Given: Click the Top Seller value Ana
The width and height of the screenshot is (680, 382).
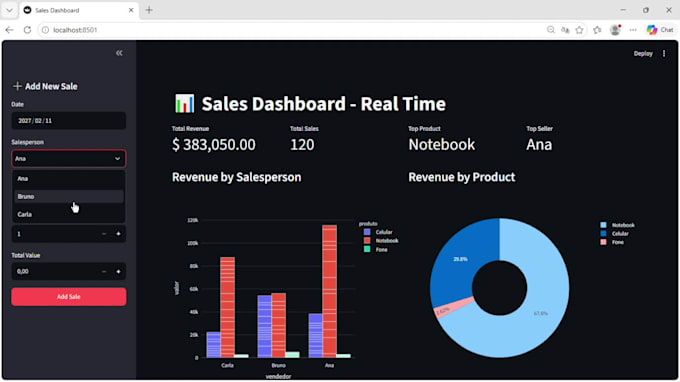Looking at the screenshot, I should [x=539, y=144].
